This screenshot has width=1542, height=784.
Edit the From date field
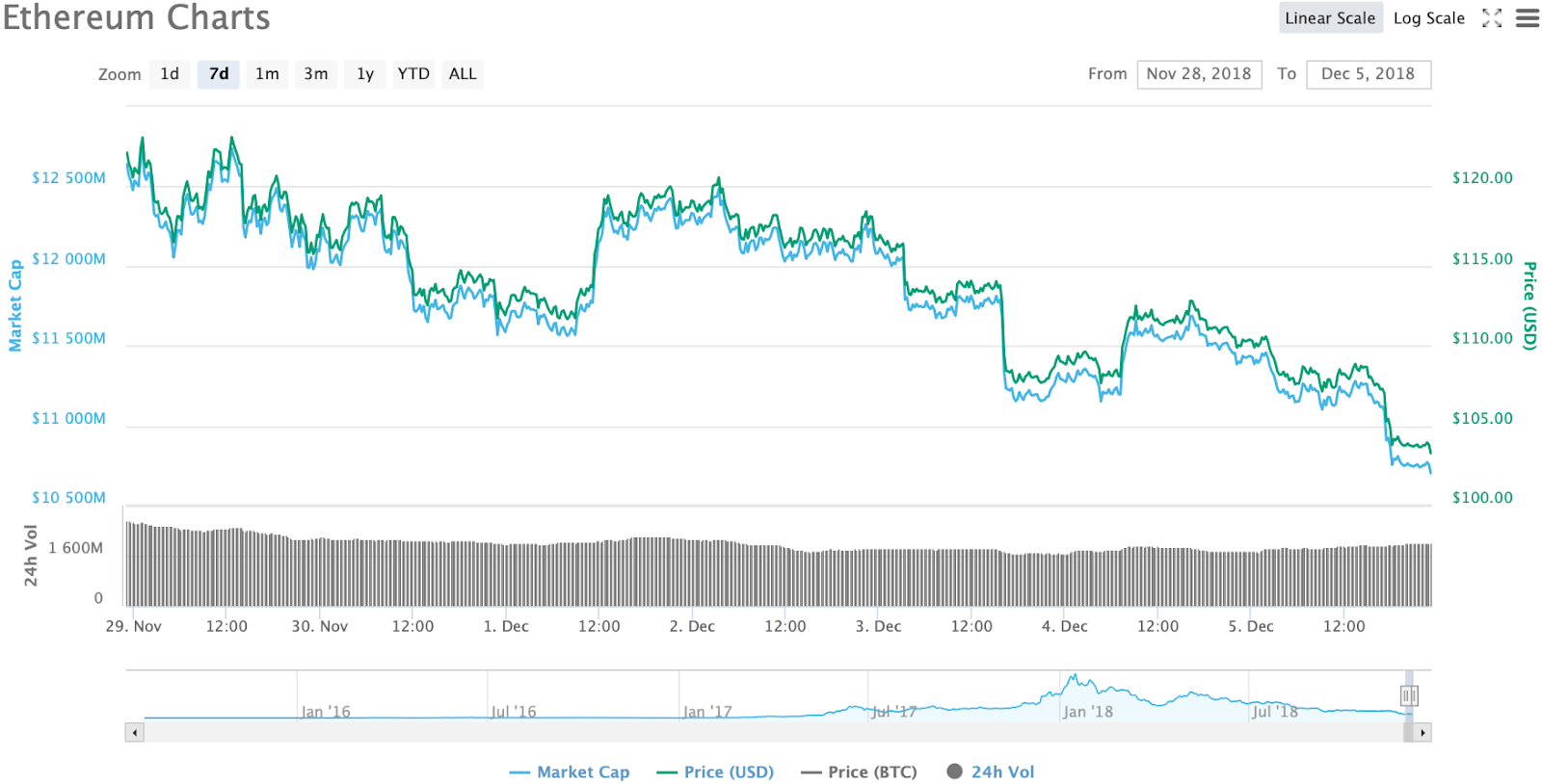(x=1199, y=74)
